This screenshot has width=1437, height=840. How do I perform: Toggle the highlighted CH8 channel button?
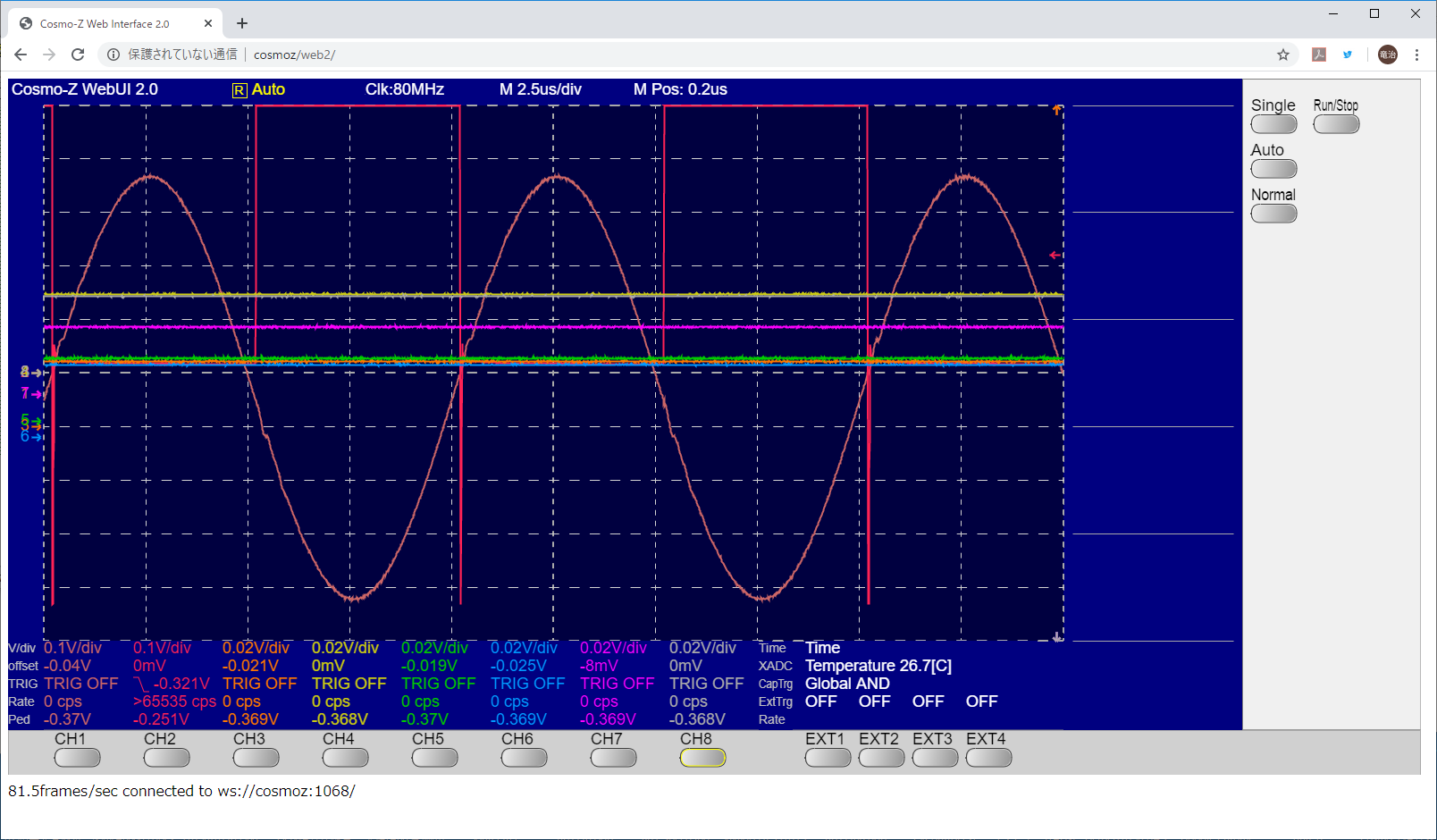pyautogui.click(x=702, y=758)
